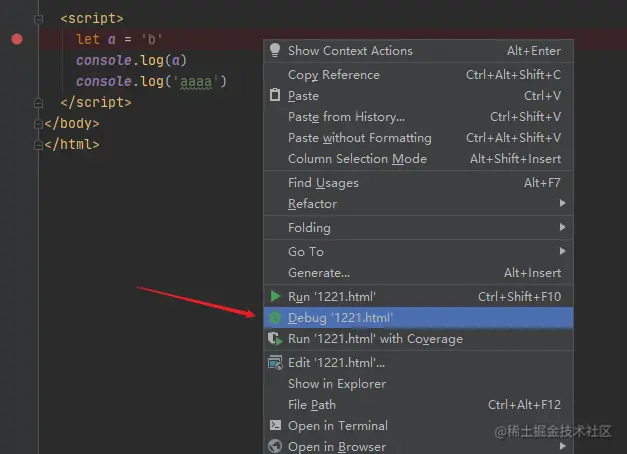Click the coverage shield icon for Run with Coverage
This screenshot has height=454, width=627.
pyautogui.click(x=275, y=339)
